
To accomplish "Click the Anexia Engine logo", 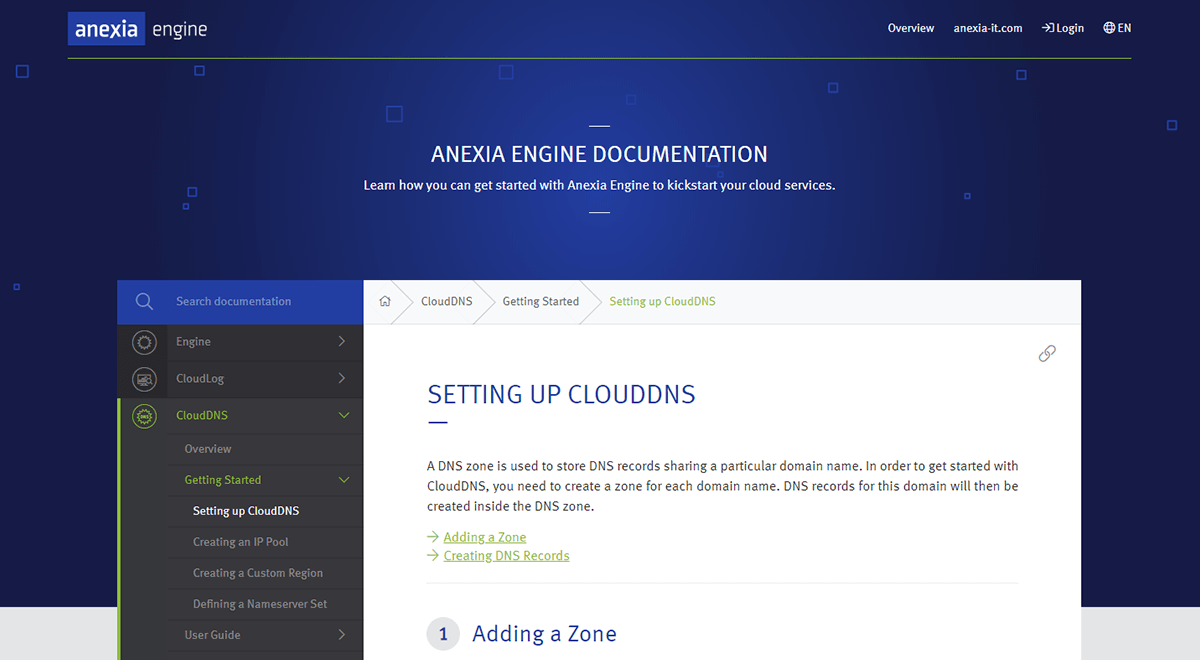I will click(x=138, y=29).
